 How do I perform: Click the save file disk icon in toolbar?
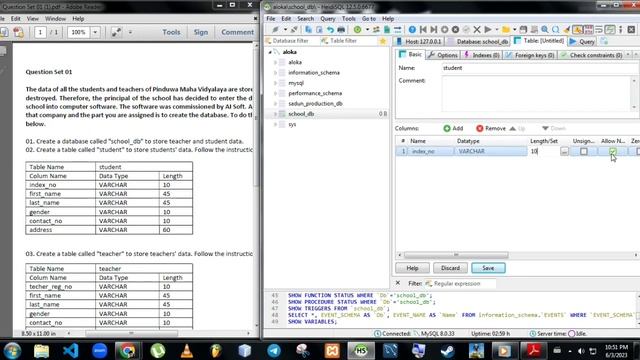523,29
